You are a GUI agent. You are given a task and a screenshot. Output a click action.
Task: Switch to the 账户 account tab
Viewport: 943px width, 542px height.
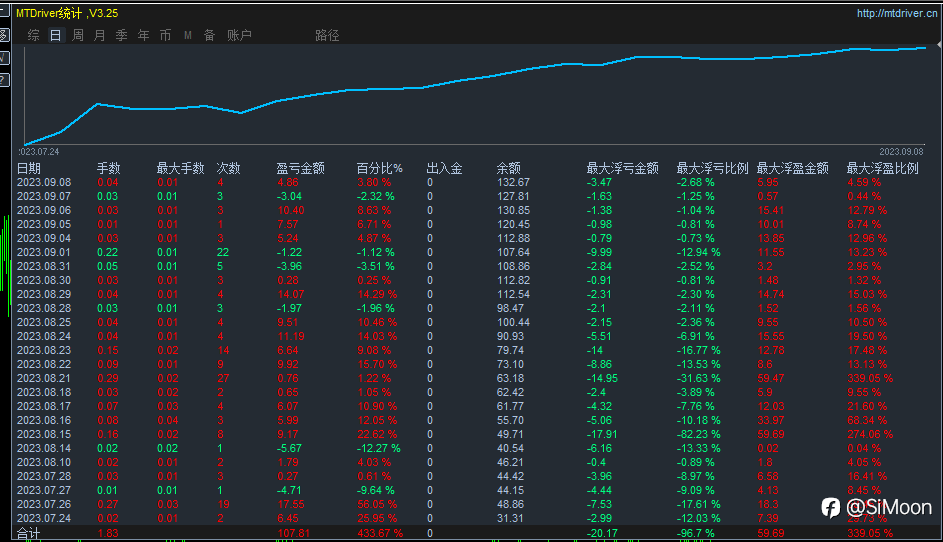pos(239,35)
